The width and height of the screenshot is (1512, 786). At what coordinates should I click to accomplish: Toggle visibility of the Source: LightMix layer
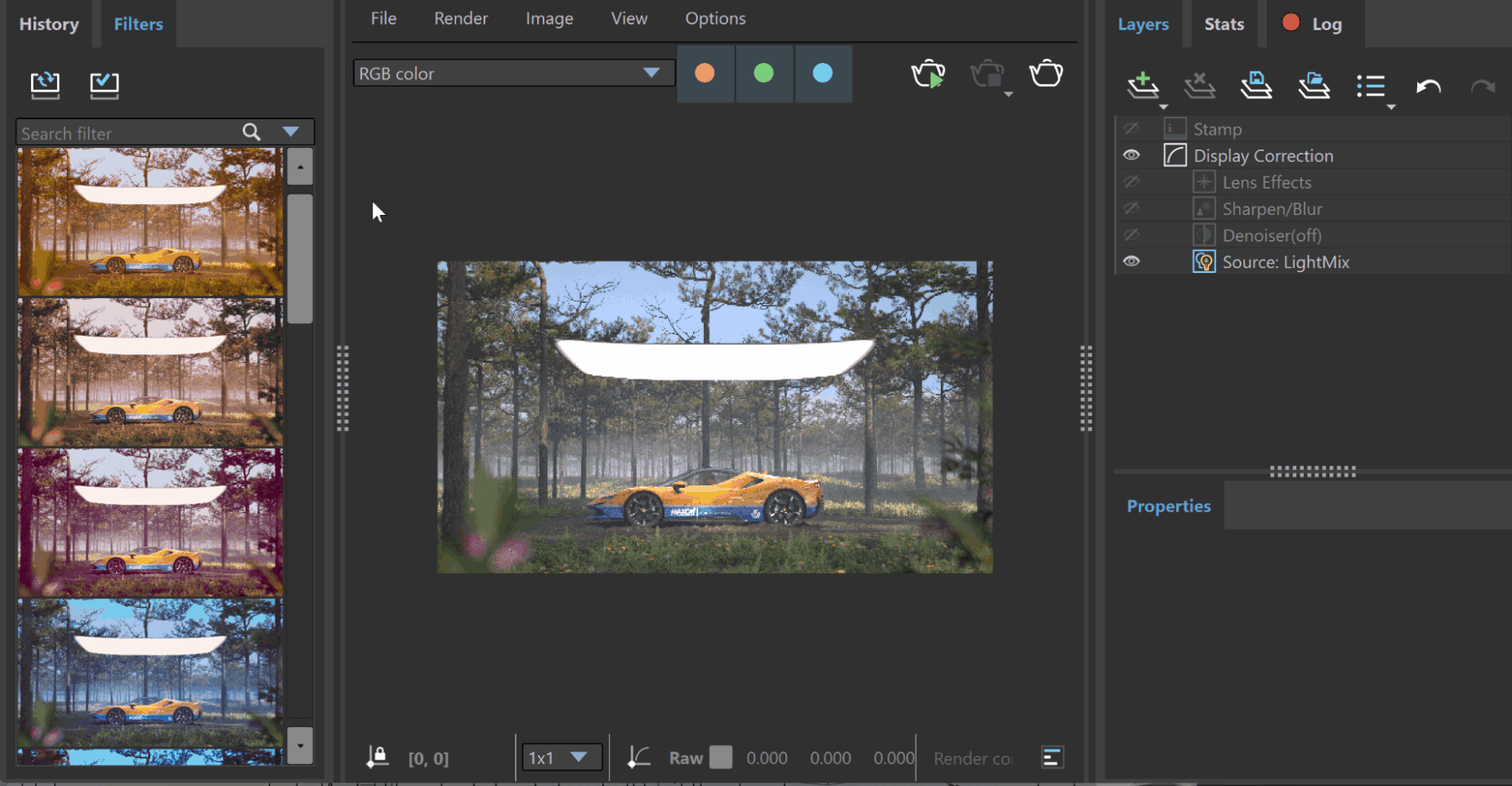1131,261
